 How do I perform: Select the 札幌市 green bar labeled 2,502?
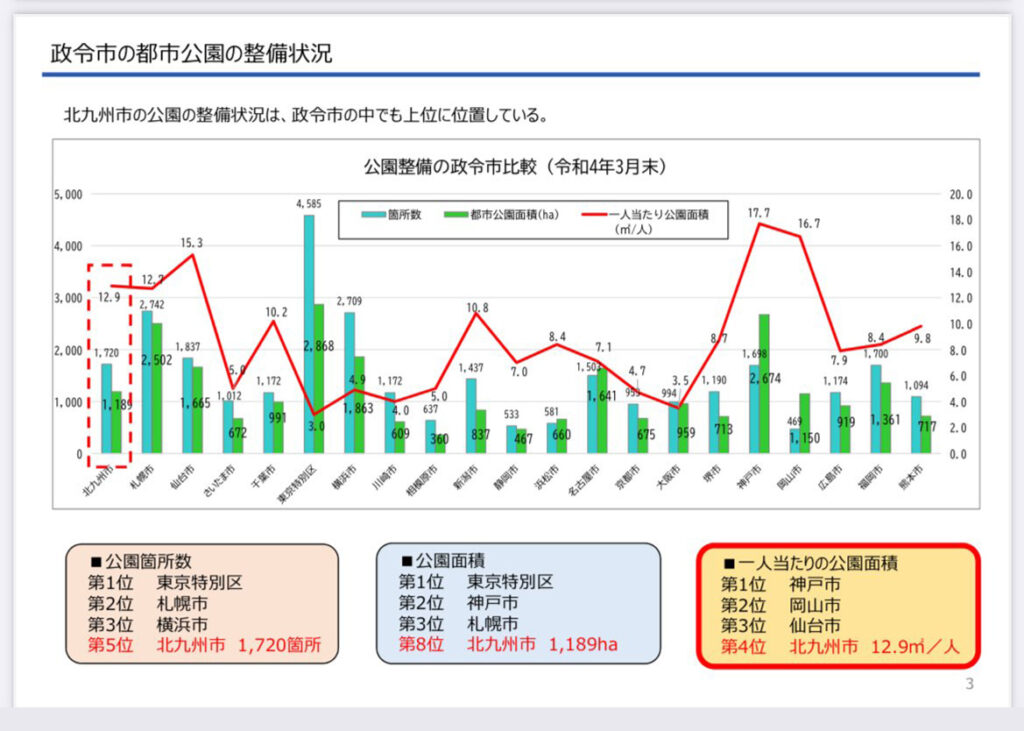(157, 388)
